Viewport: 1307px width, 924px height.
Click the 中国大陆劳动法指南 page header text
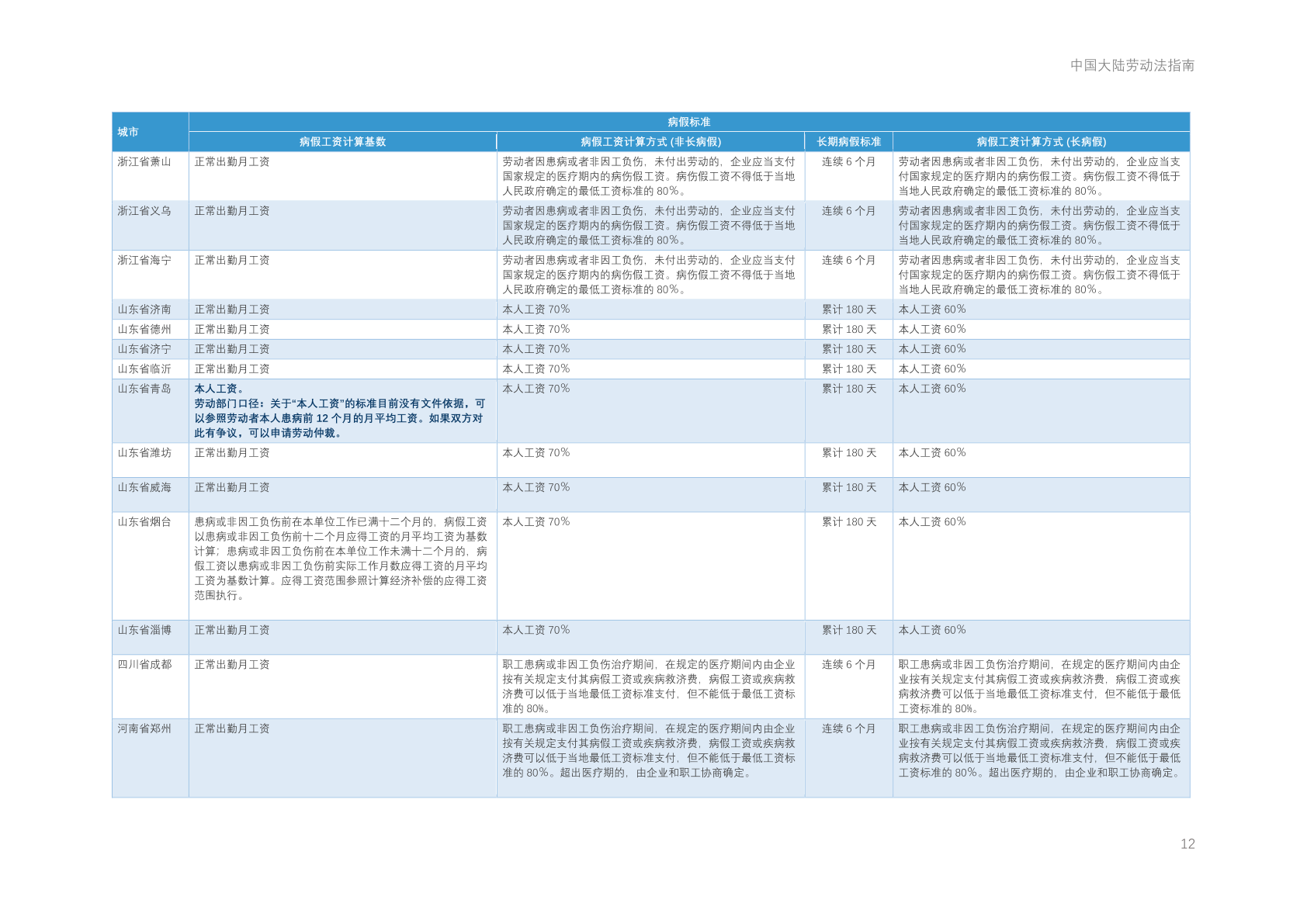coord(1132,66)
